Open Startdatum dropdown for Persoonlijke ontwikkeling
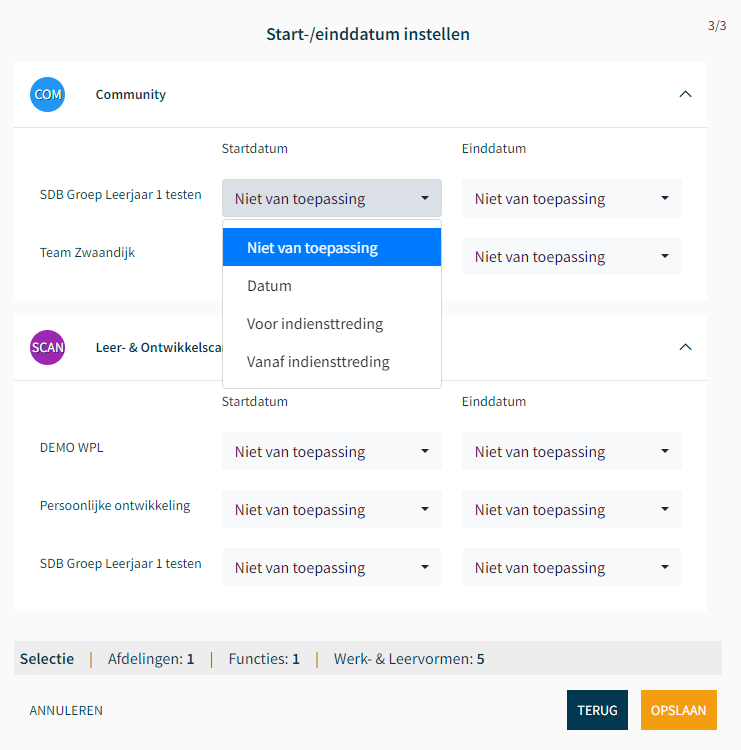This screenshot has height=750, width=741. (x=331, y=509)
